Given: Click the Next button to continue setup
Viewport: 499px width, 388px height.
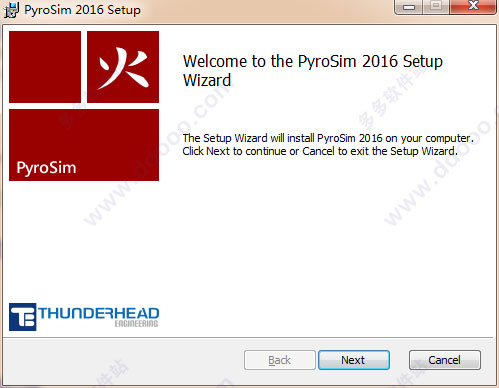Looking at the screenshot, I should click(x=354, y=360).
